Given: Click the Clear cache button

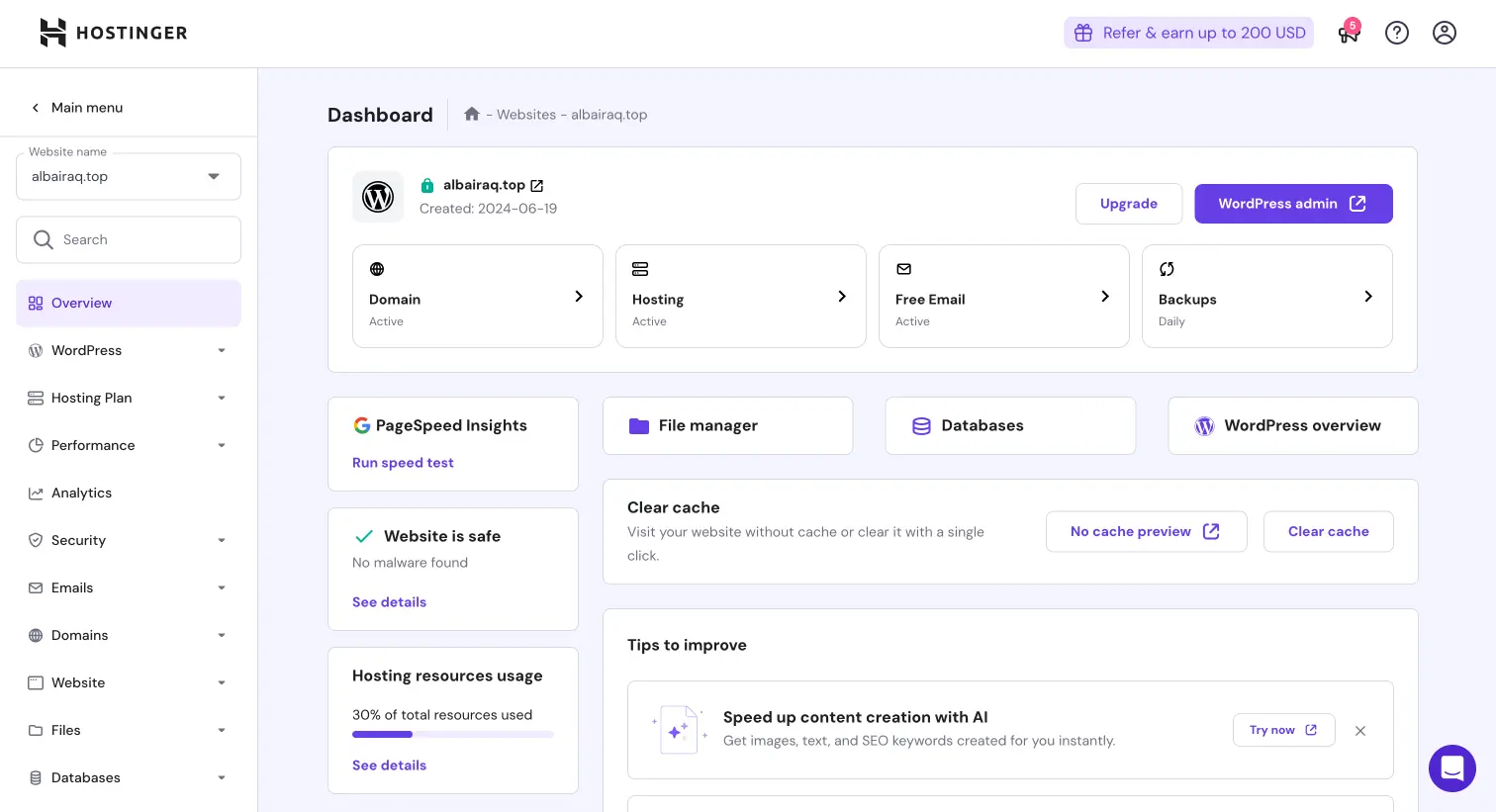Looking at the screenshot, I should tap(1329, 531).
